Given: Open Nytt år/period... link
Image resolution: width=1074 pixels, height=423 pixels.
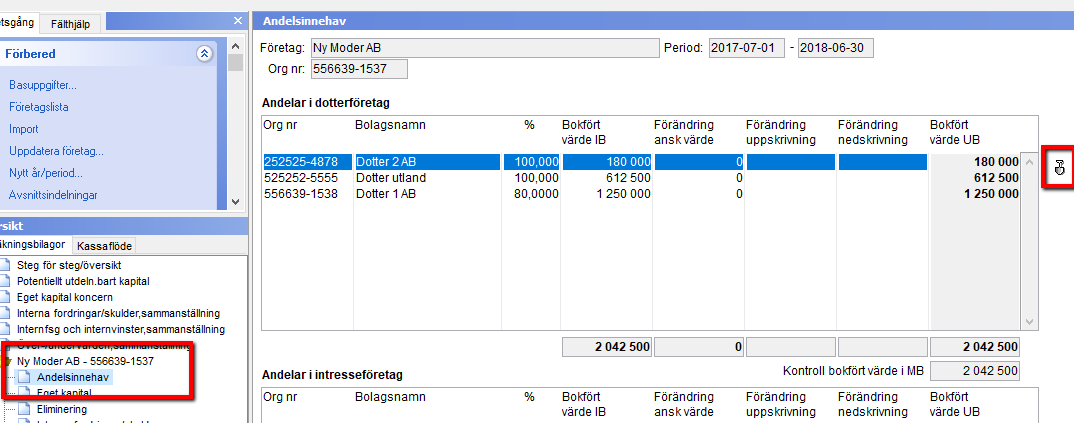Looking at the screenshot, I should [x=46, y=173].
